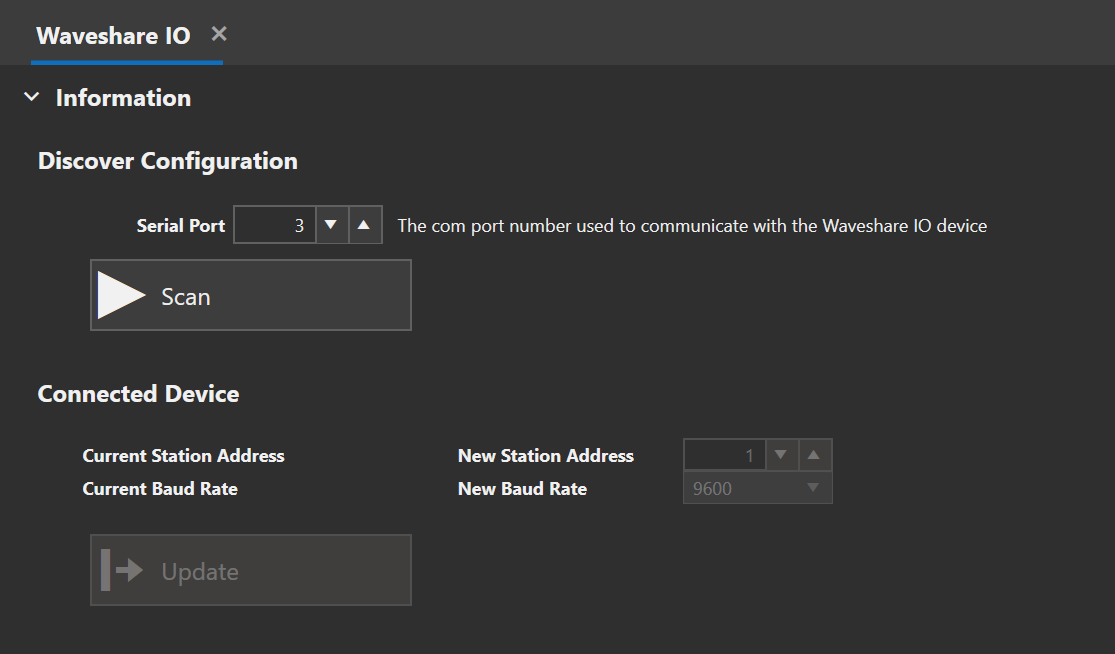1115x654 pixels.
Task: Increase the Serial Port number with up arrow
Action: (x=364, y=225)
